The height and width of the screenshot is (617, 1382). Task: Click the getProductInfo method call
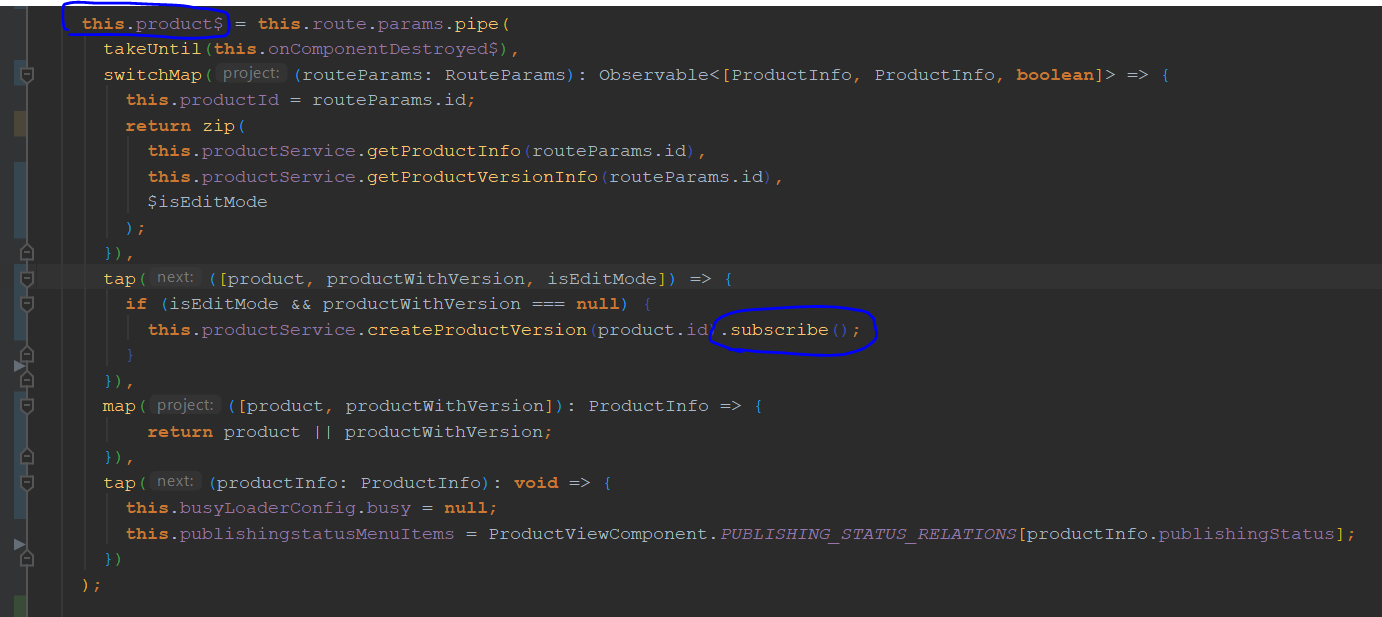tap(445, 151)
